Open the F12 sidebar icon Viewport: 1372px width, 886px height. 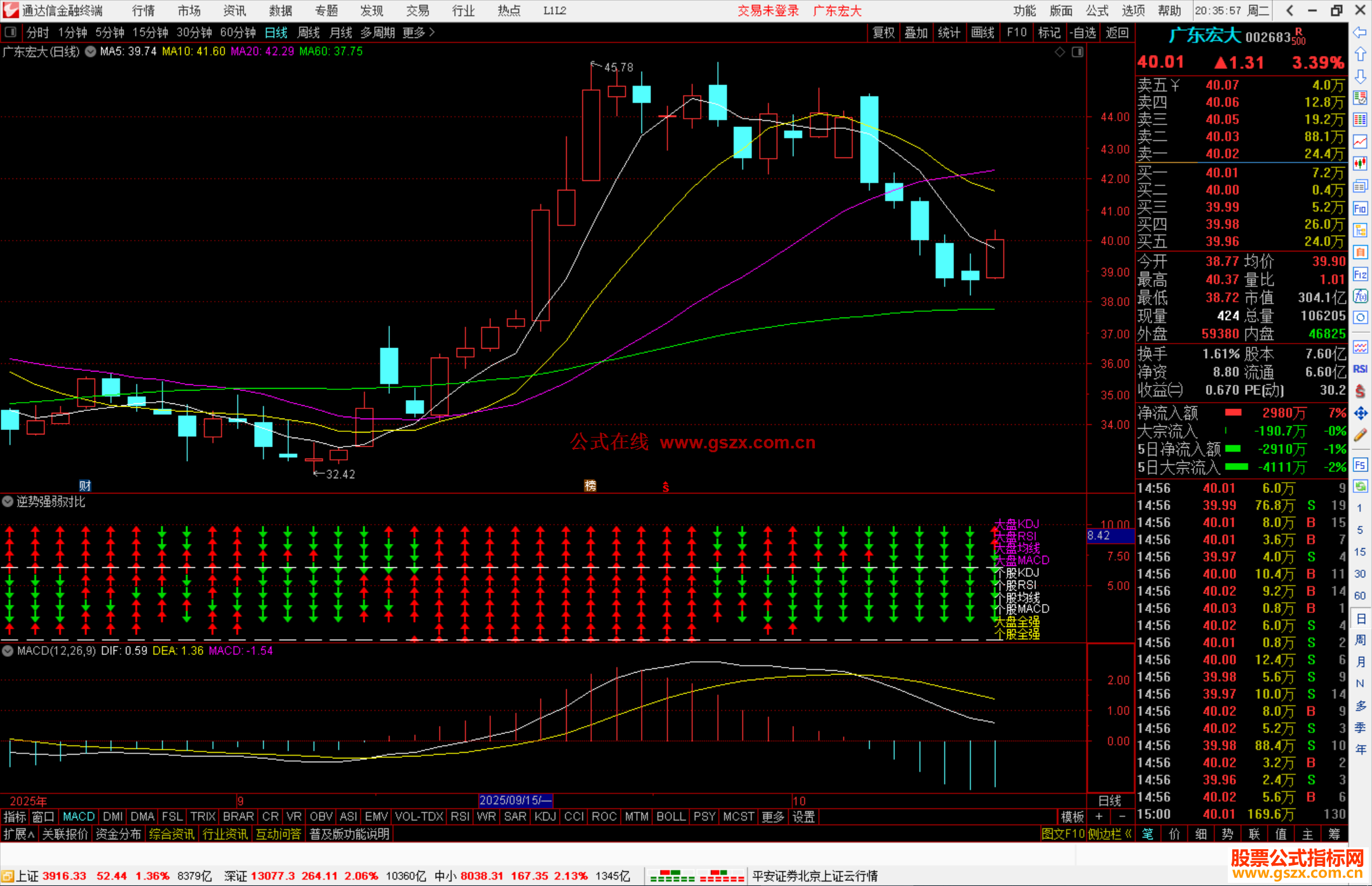click(x=1360, y=274)
